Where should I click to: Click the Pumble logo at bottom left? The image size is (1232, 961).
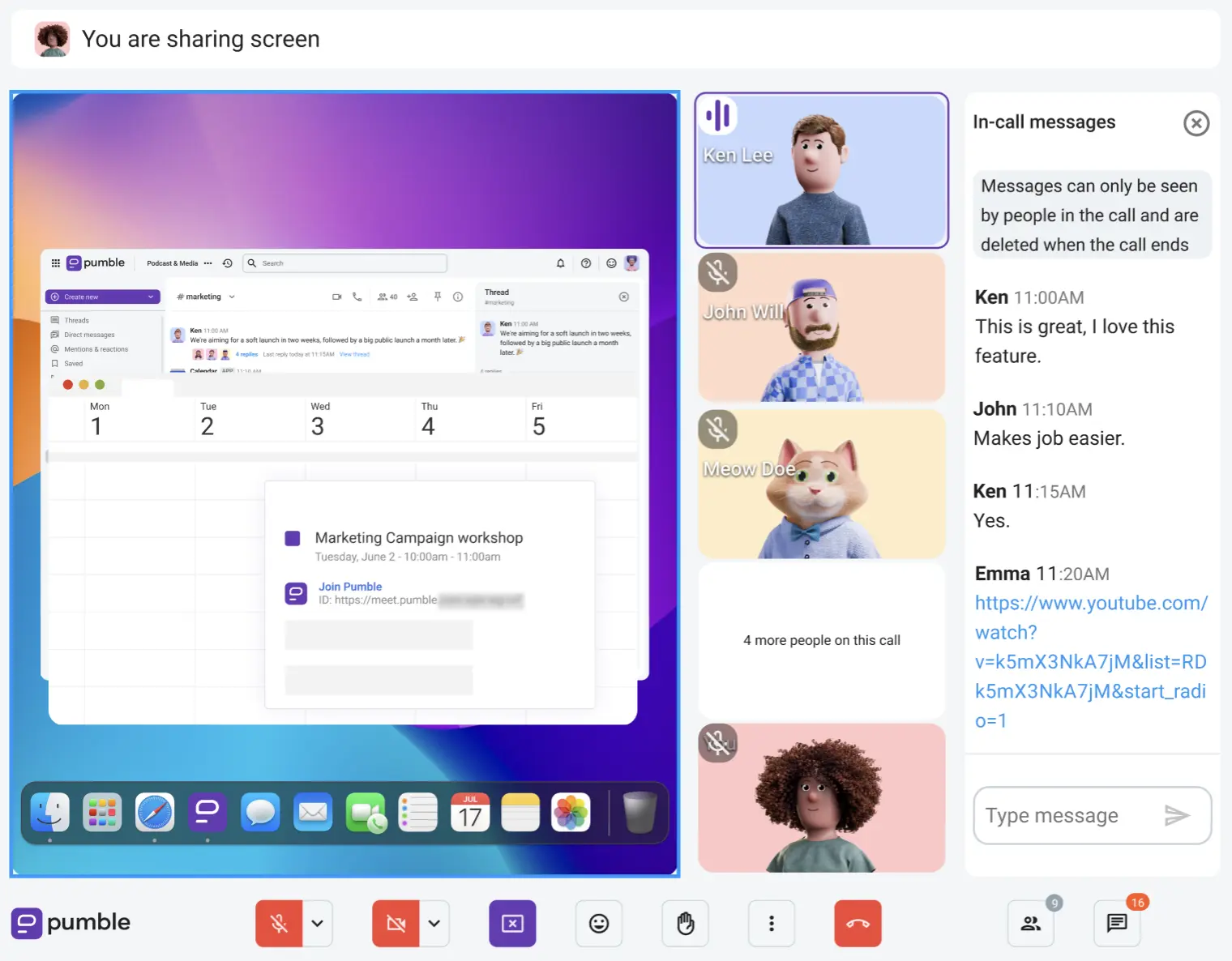tap(71, 923)
